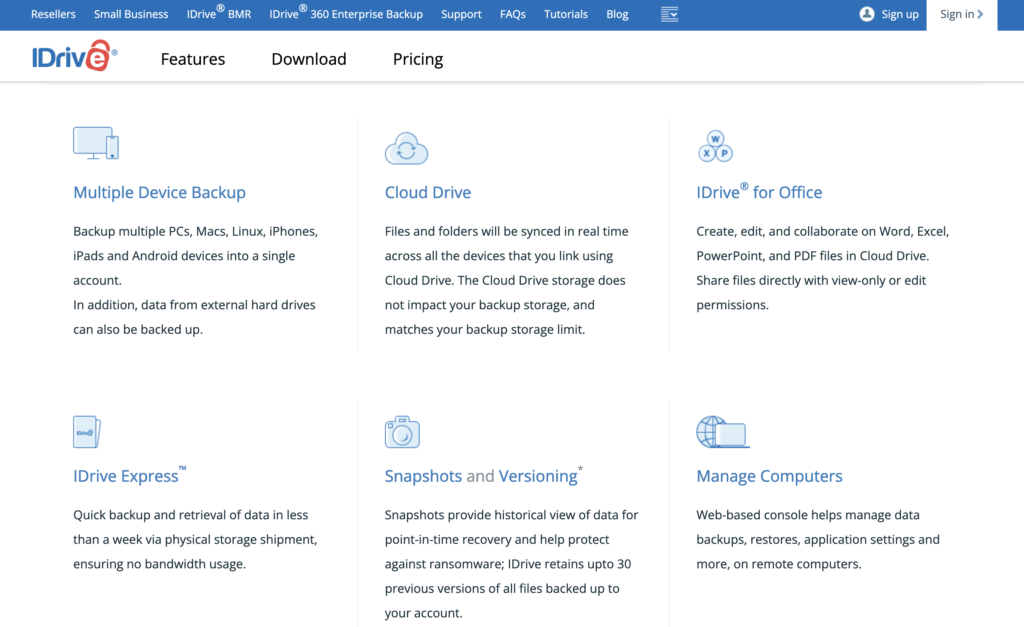Click the Versioning link in heading
Image resolution: width=1024 pixels, height=627 pixels.
coord(538,476)
